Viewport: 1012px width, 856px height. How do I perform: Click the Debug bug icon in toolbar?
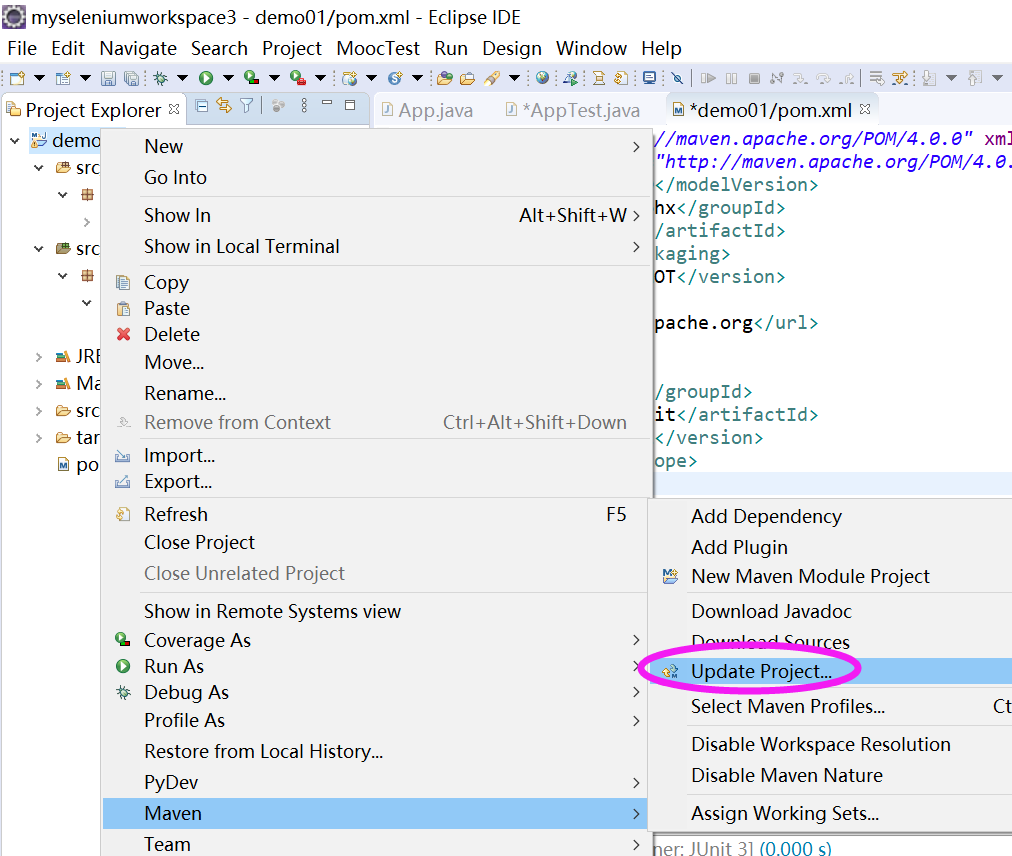click(x=161, y=78)
